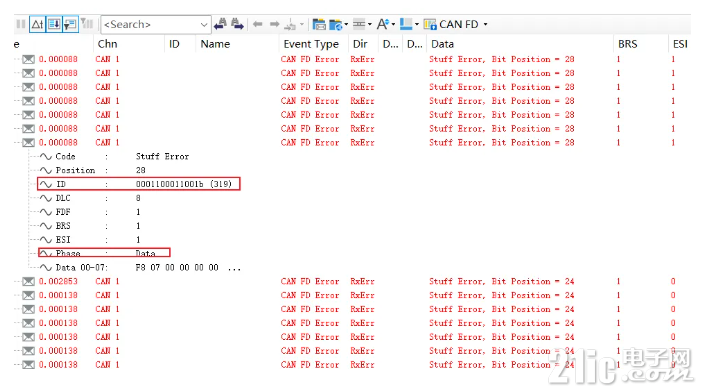Viewport: 702px width, 391px height.
Task: Open the Search box dropdown arrow
Action: click(x=204, y=25)
